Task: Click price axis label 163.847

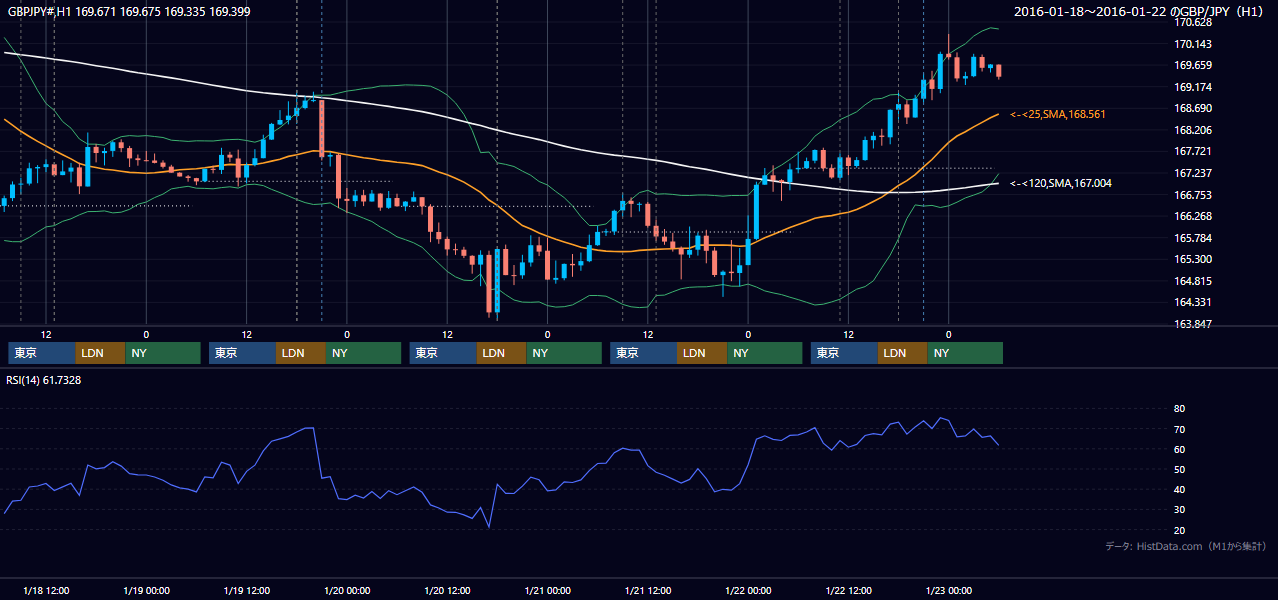Action: pyautogui.click(x=1193, y=324)
